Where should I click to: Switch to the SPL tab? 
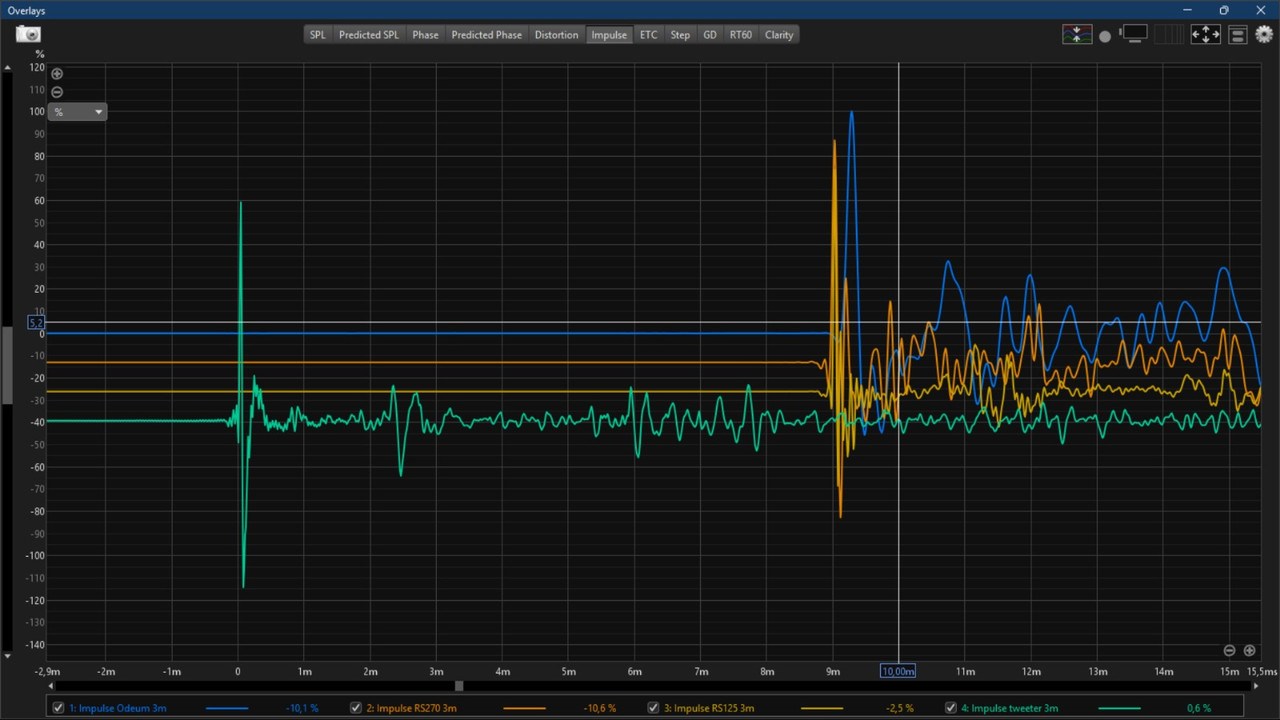click(317, 34)
